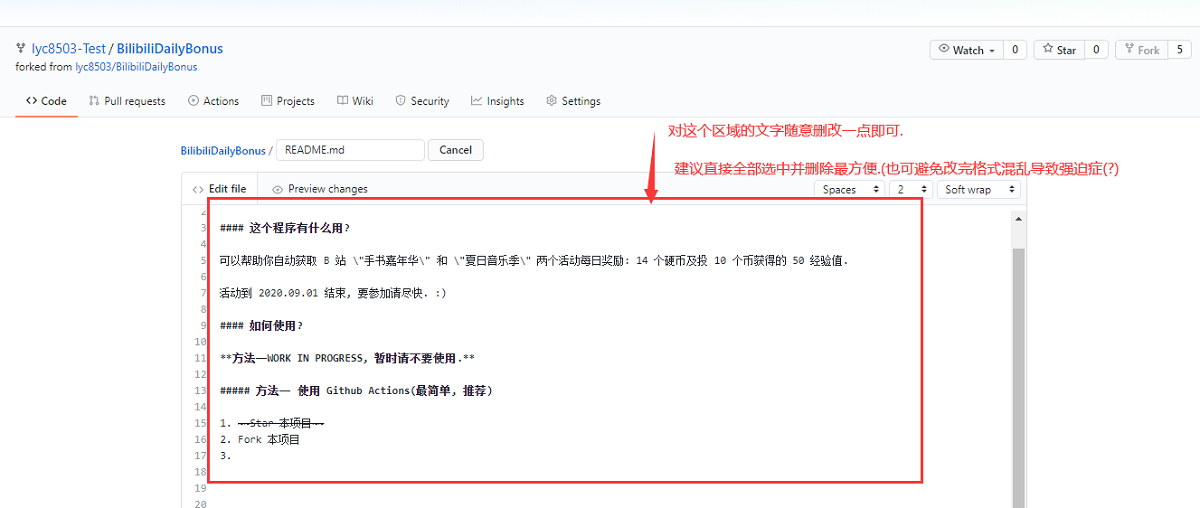
Task: Click the Wiki book icon
Action: tap(343, 101)
